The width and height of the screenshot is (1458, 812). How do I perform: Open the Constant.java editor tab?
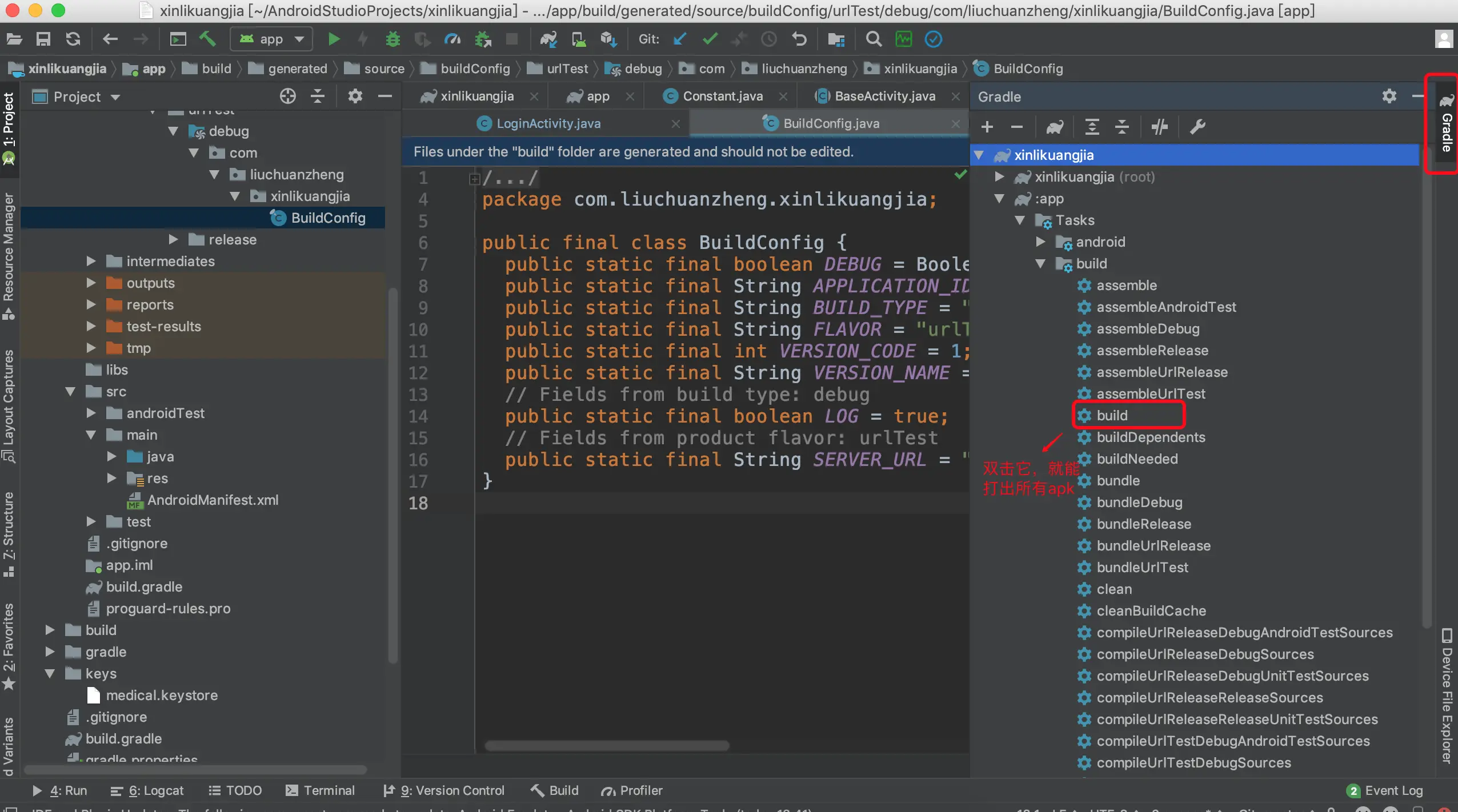click(x=722, y=97)
